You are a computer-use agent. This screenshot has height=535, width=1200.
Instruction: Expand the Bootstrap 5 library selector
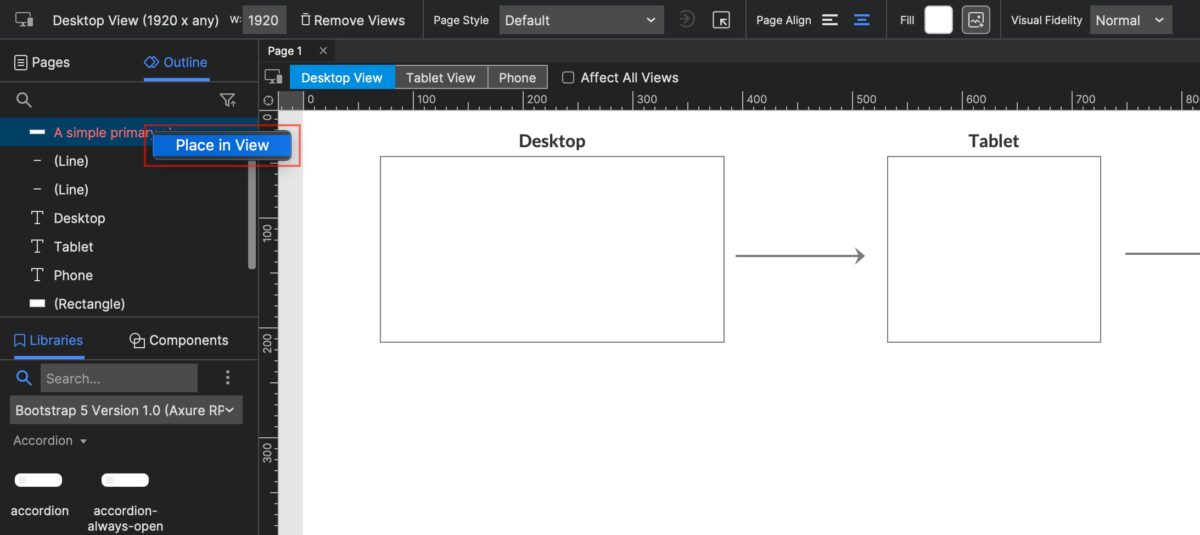pos(127,410)
